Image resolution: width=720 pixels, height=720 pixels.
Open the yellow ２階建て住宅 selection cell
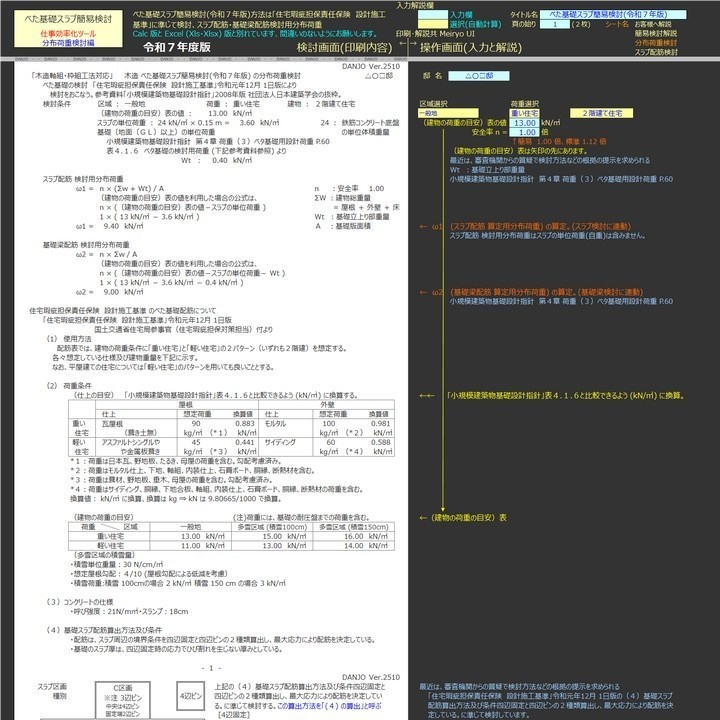[x=602, y=113]
